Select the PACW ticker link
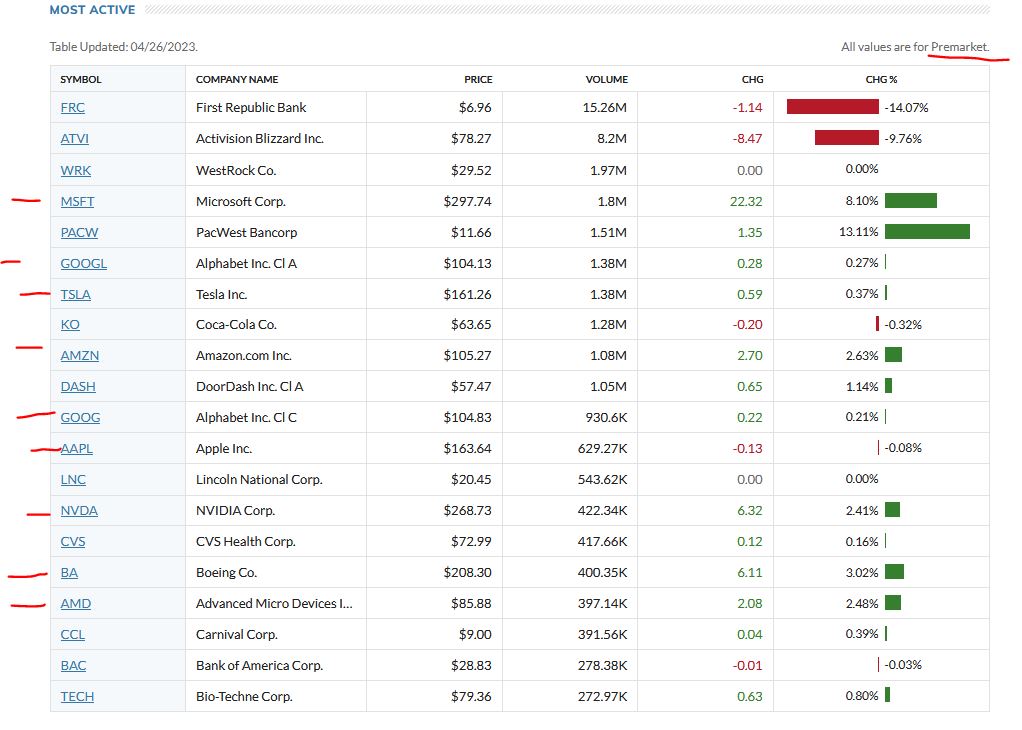This screenshot has height=730, width=1022. click(x=79, y=232)
